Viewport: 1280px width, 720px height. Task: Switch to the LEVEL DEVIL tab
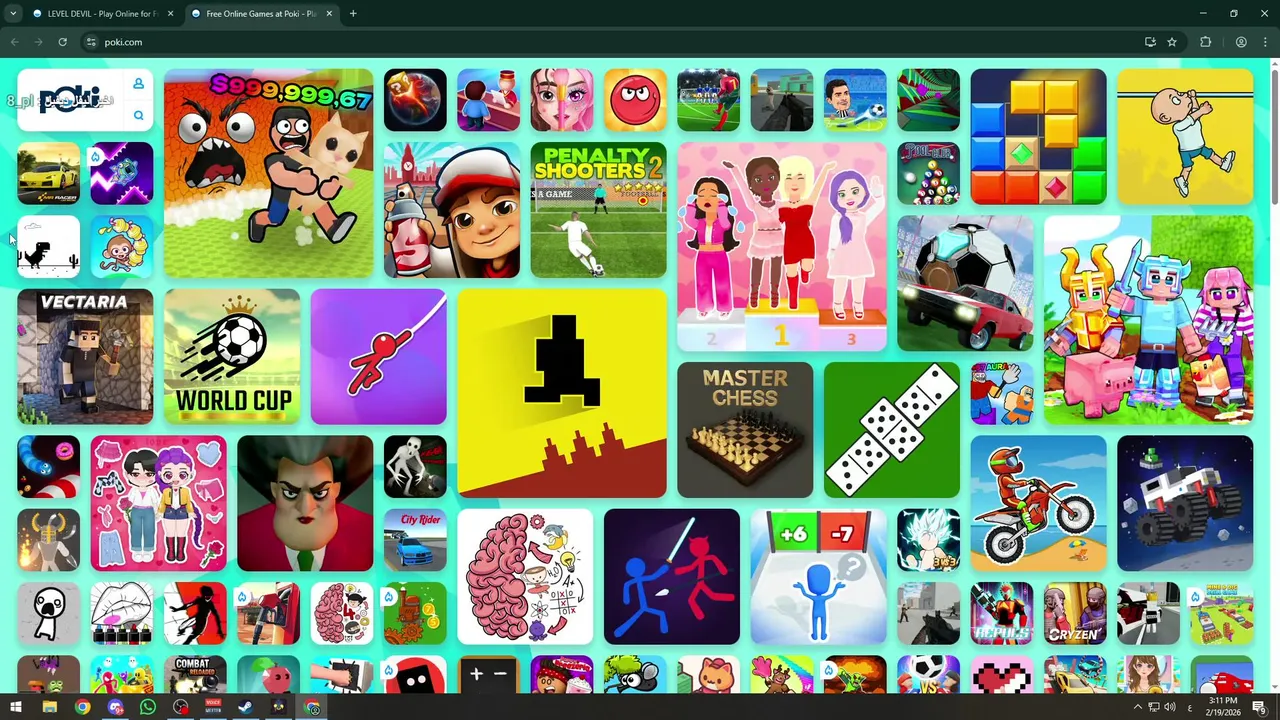click(102, 14)
